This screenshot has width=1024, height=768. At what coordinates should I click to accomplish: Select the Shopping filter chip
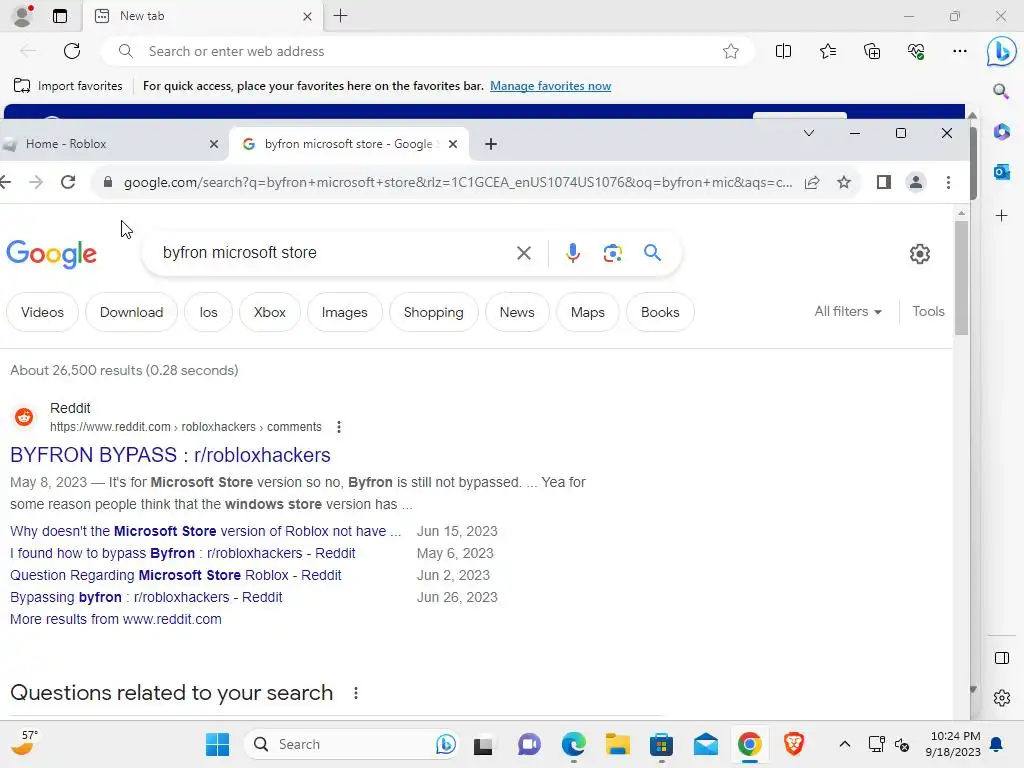tap(434, 312)
